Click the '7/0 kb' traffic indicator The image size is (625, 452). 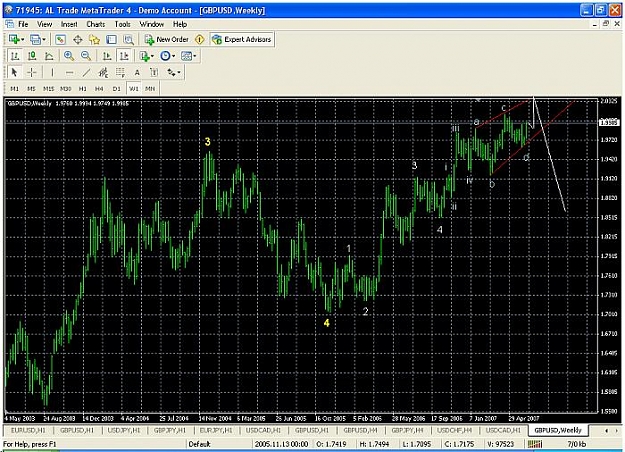pos(577,444)
